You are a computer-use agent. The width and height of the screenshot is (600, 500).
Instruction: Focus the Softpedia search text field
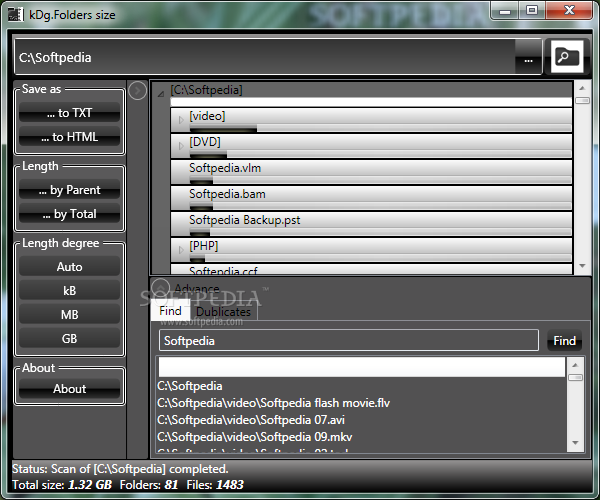tap(349, 340)
